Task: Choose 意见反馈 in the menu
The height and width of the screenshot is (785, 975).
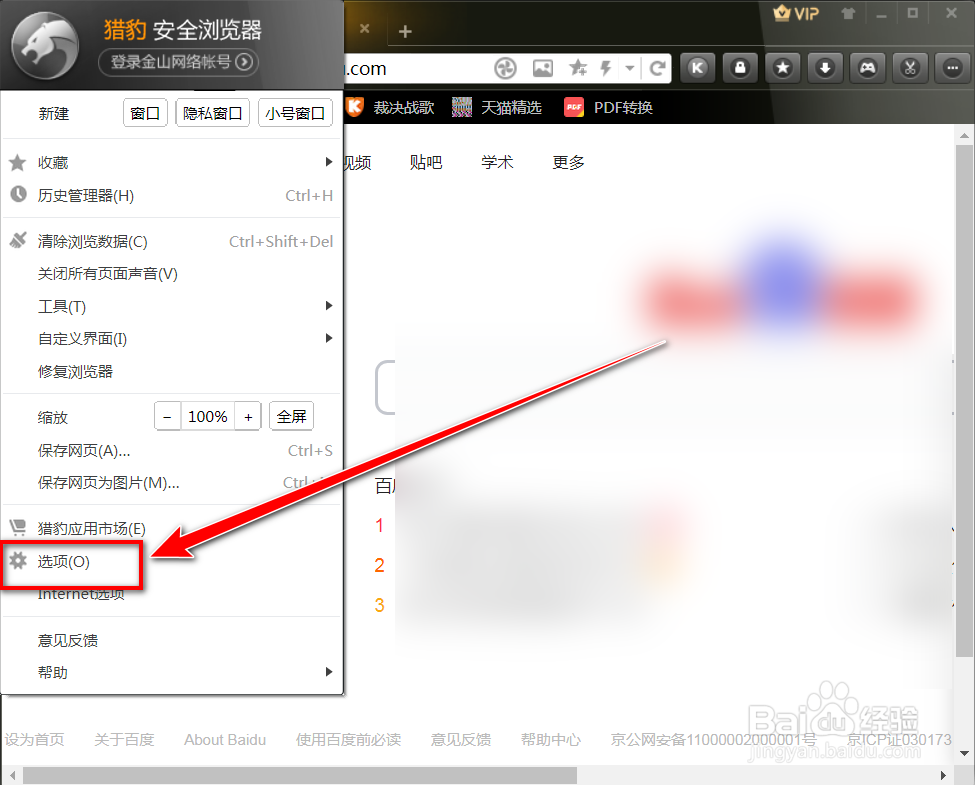Action: (172, 640)
